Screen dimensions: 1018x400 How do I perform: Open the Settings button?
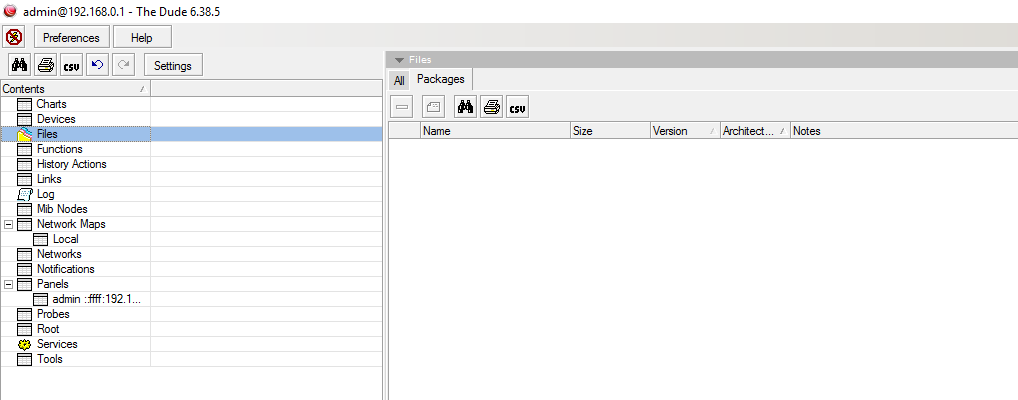[x=173, y=65]
